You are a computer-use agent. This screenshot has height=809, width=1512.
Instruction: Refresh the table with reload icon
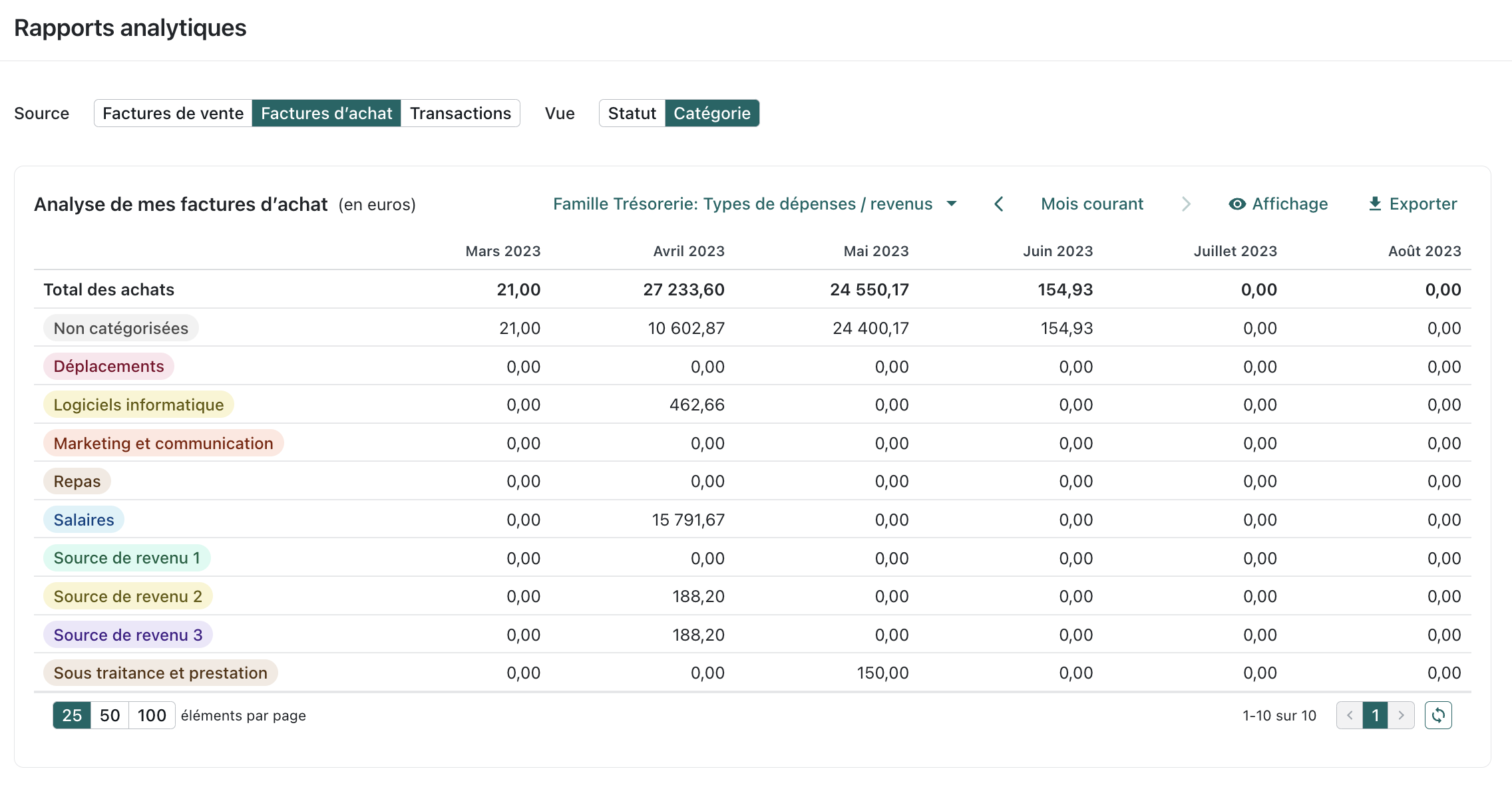(1438, 715)
